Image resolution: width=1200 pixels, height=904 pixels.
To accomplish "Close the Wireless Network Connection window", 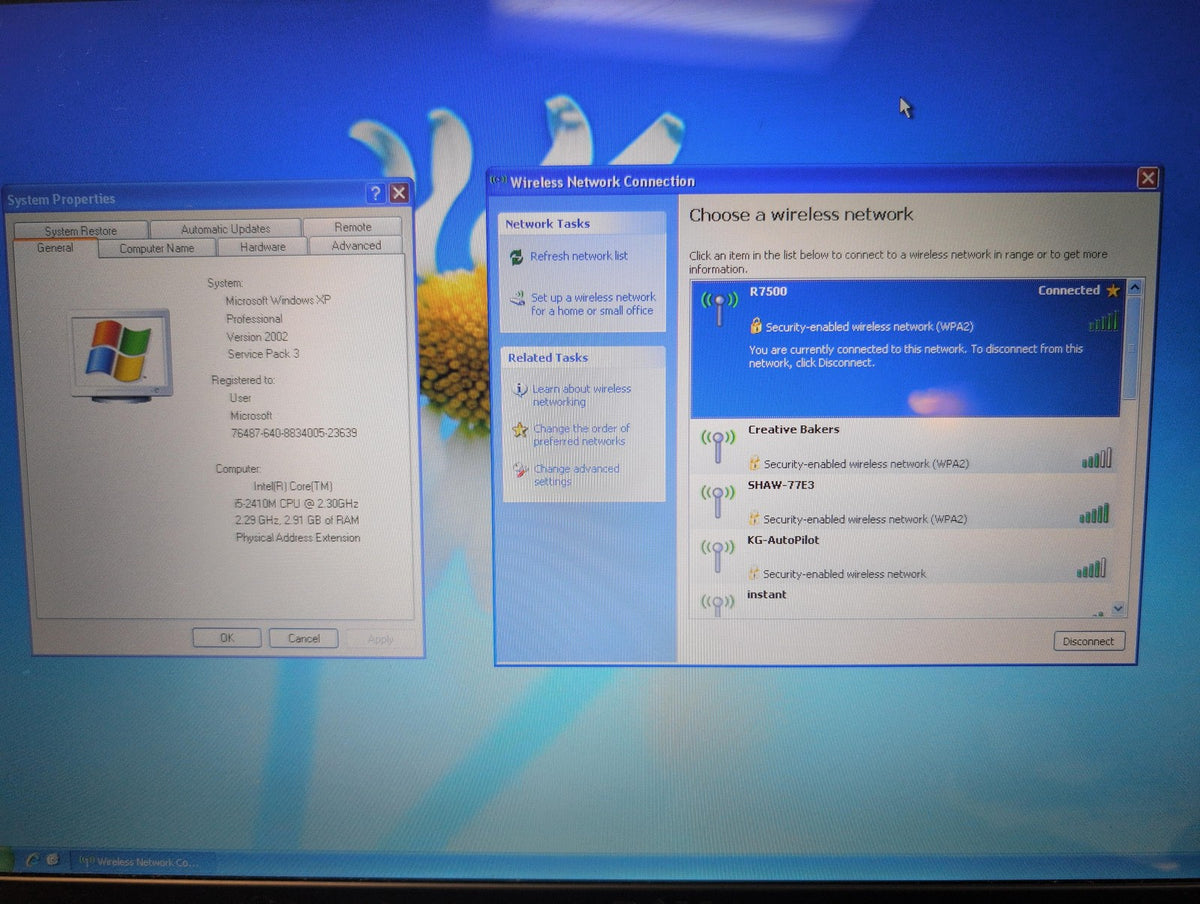I will [1148, 178].
